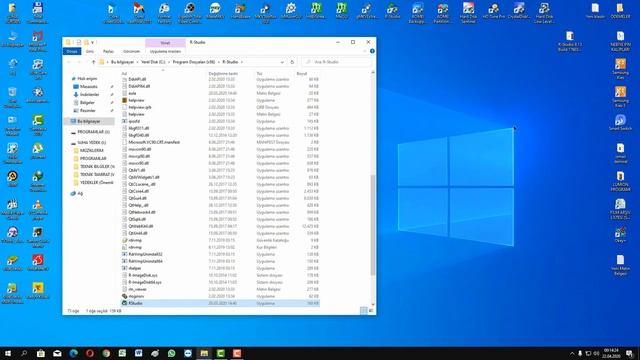Open the Giriş ribbon tab

(90, 51)
